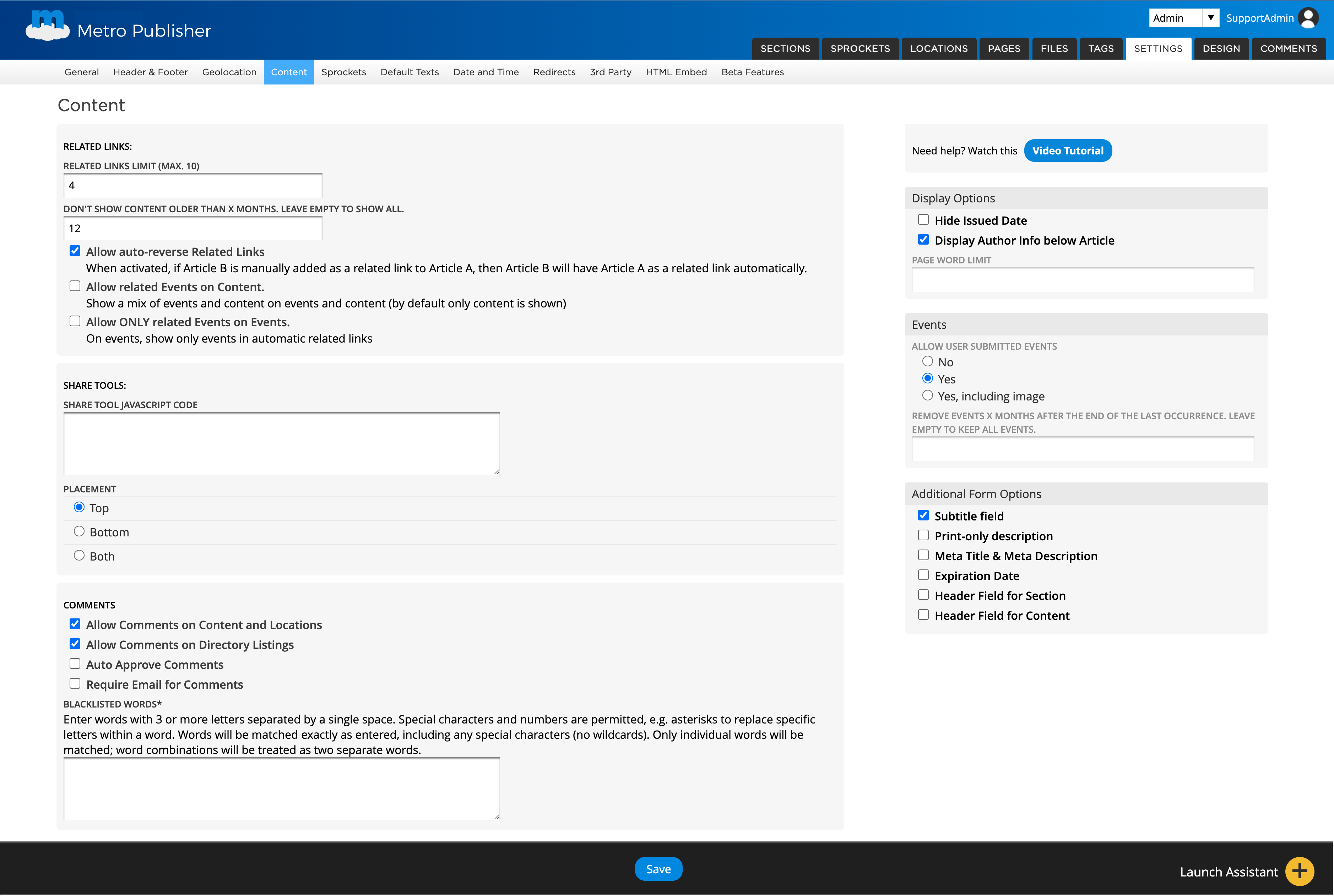1334x896 pixels.
Task: Save the content settings
Action: [658, 869]
